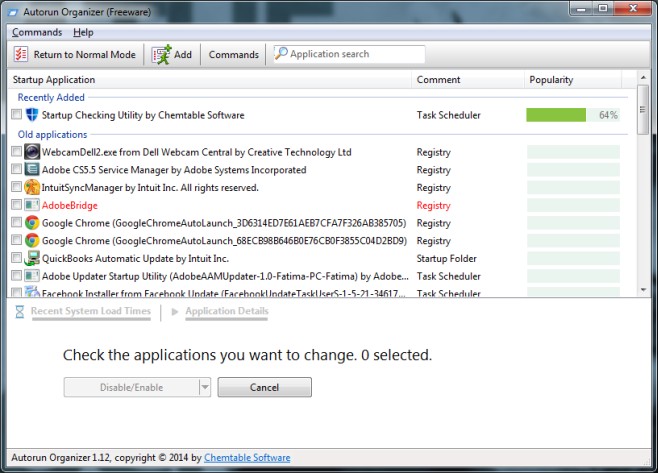Click the shield icon of Startup Checking Utility
Image resolution: width=658 pixels, height=473 pixels.
coord(32,115)
